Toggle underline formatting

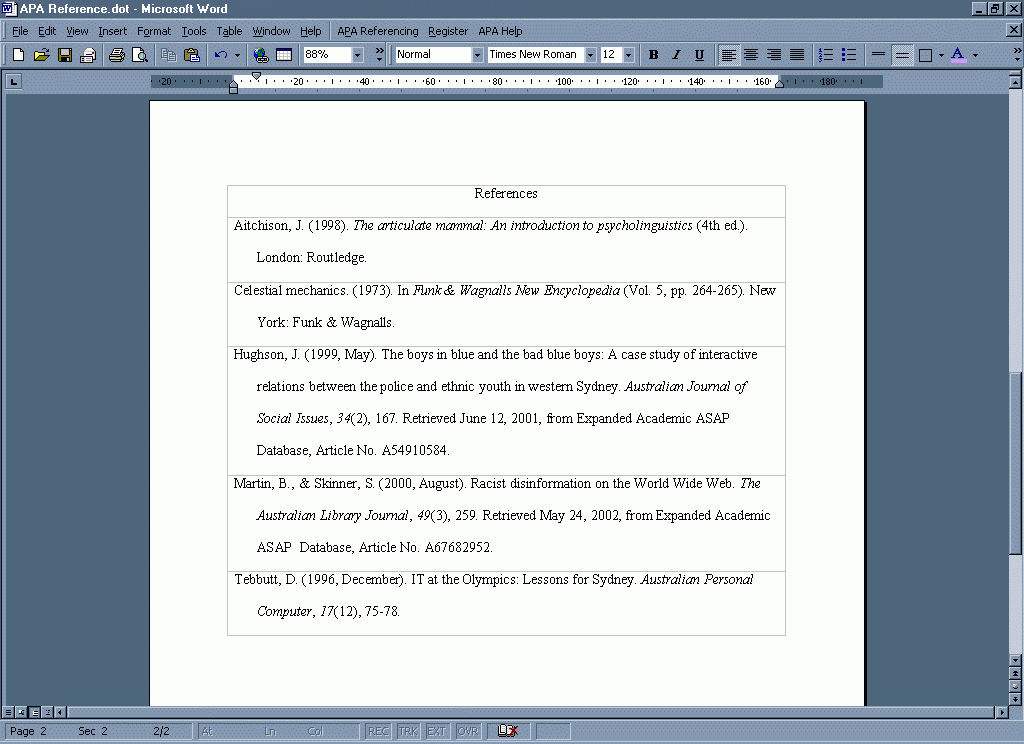699,55
